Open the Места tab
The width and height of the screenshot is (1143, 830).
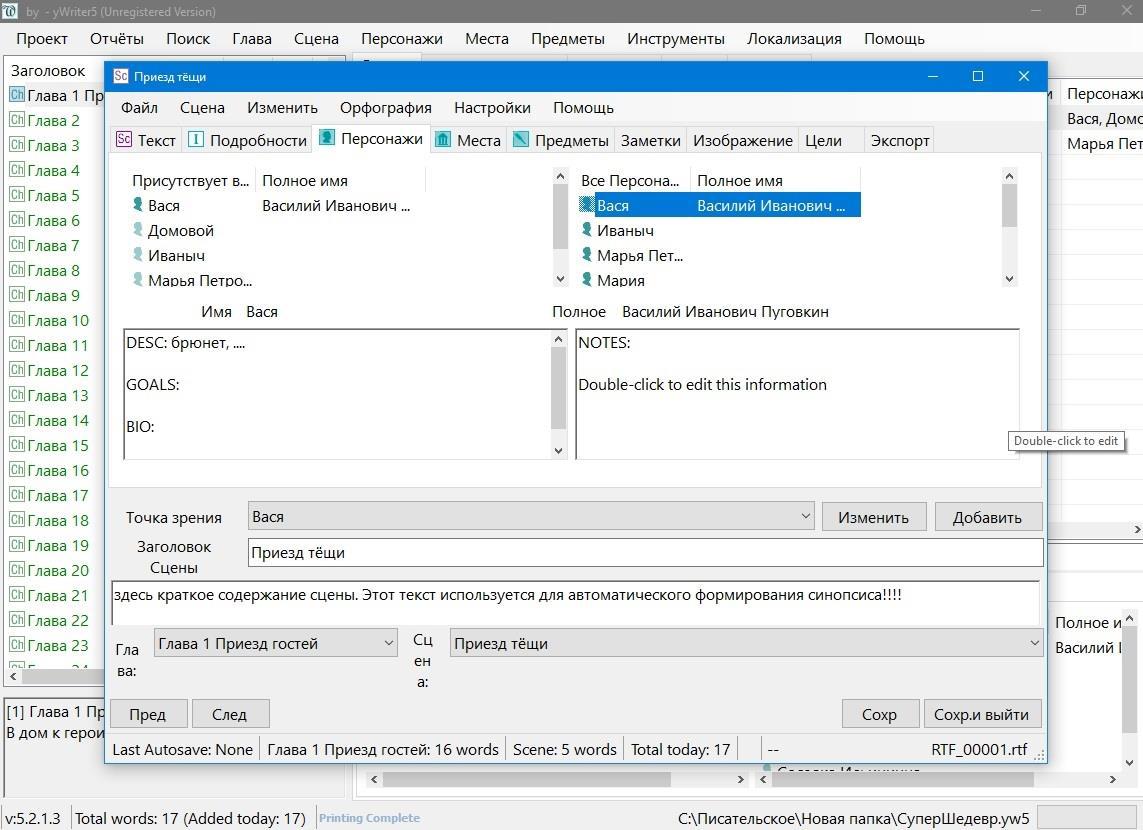(x=468, y=140)
